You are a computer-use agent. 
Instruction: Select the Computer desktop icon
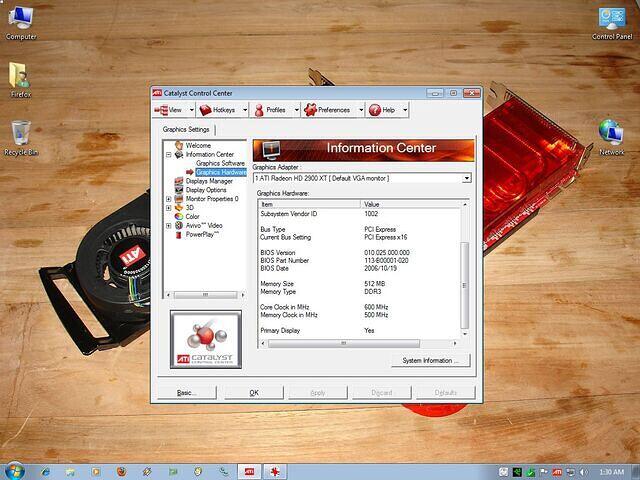[x=21, y=24]
